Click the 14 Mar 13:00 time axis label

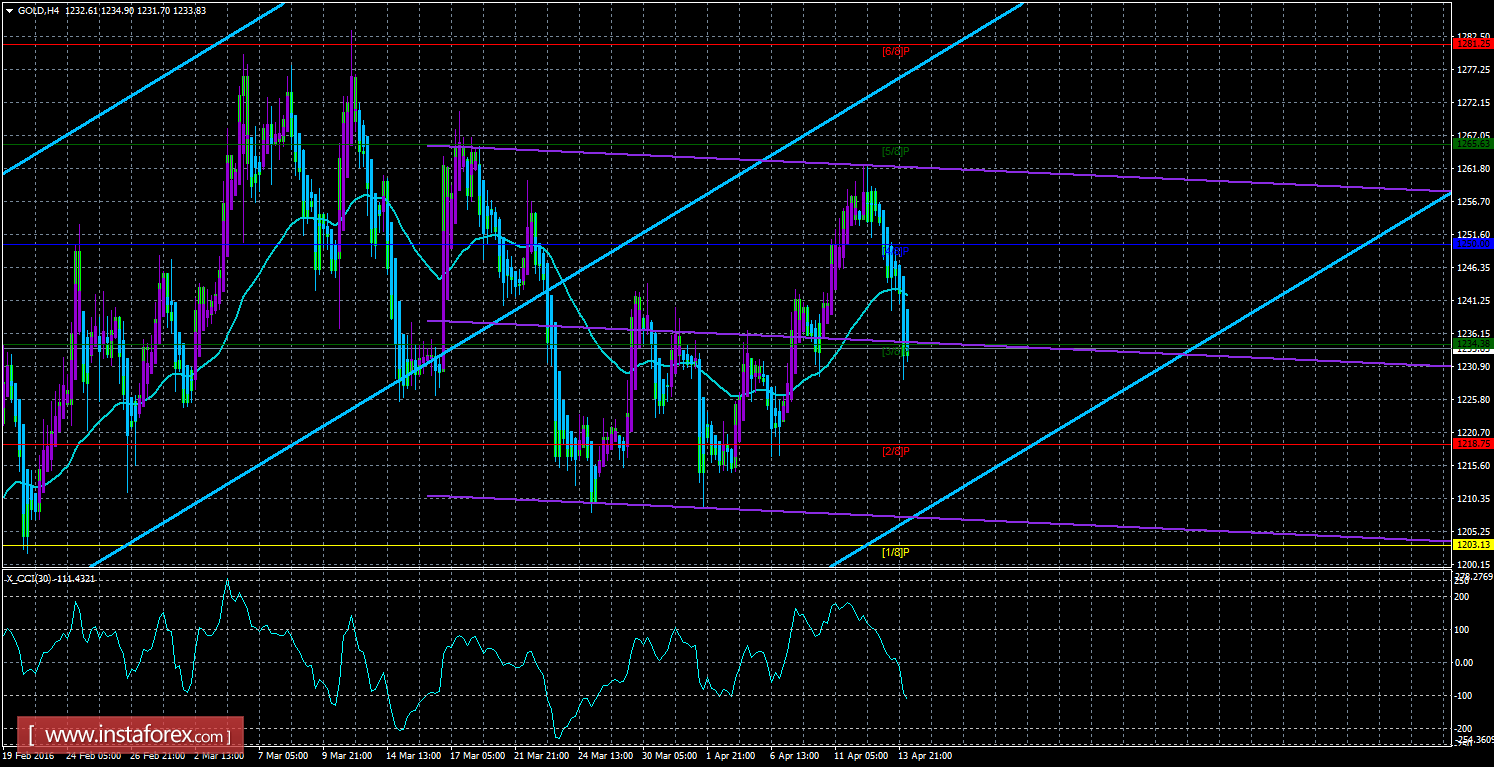415,756
